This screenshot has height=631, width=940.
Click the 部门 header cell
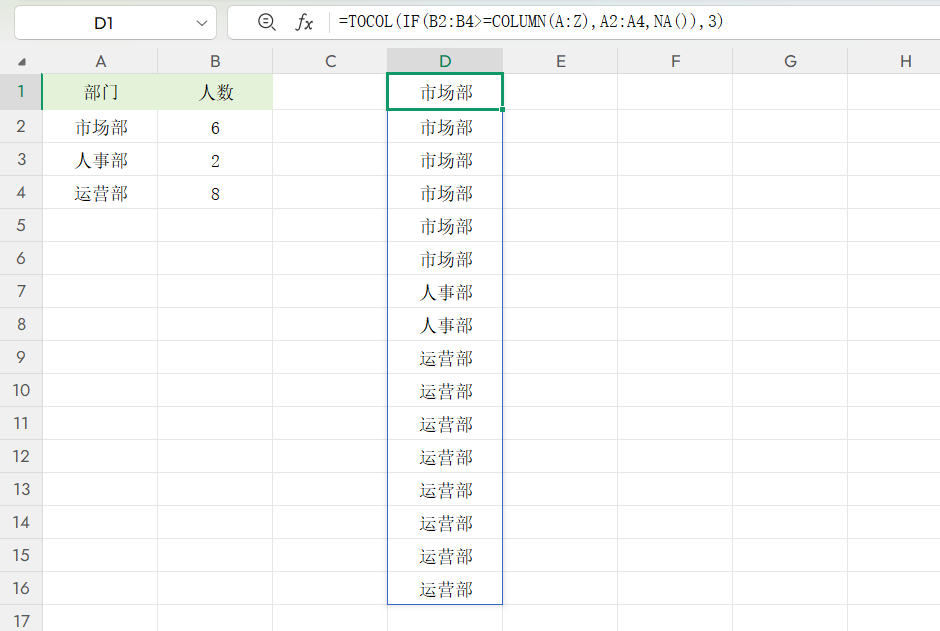(x=100, y=94)
